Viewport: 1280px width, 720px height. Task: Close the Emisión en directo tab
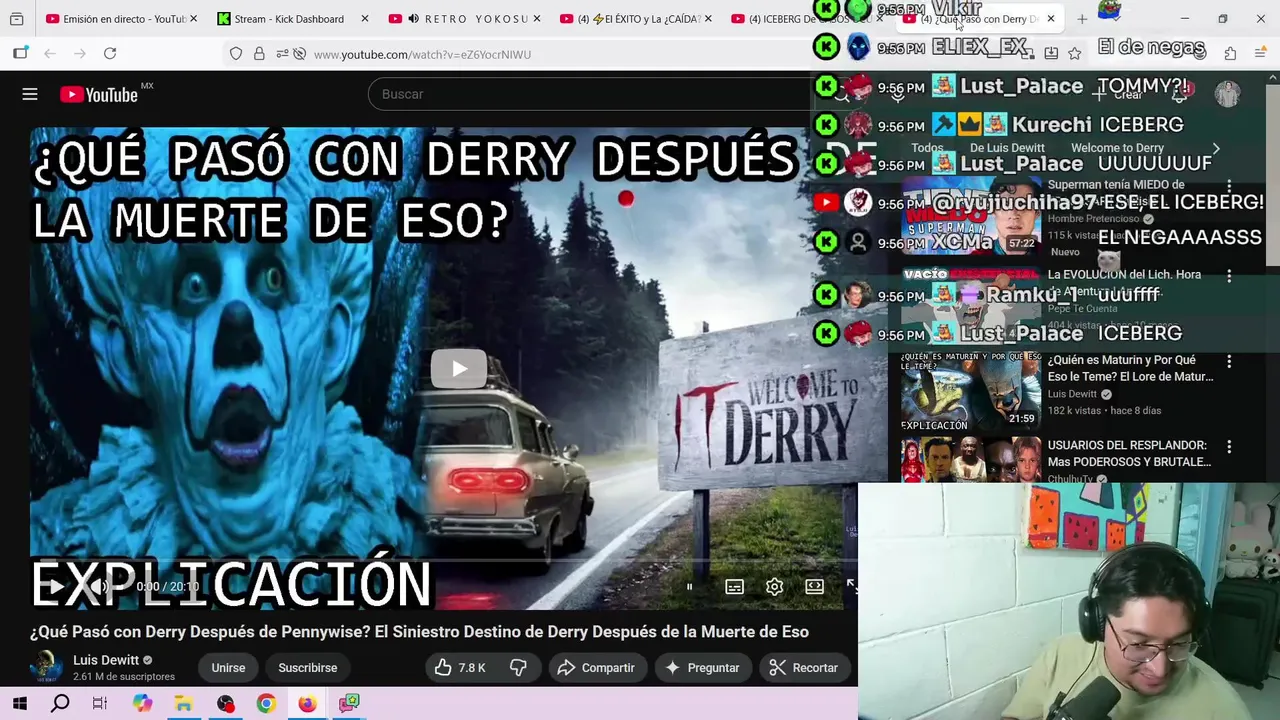[x=193, y=19]
